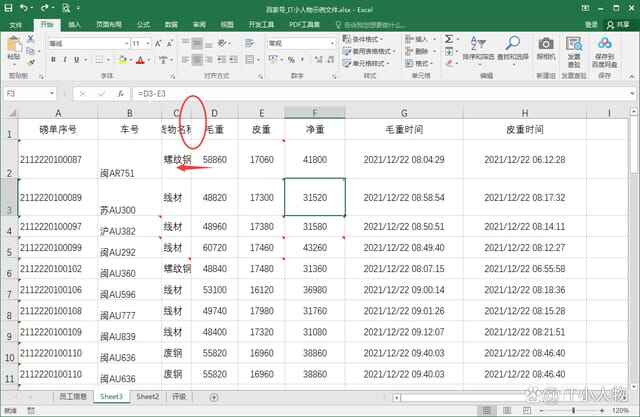Open the number format dropdown
The width and height of the screenshot is (640, 417).
tap(332, 43)
